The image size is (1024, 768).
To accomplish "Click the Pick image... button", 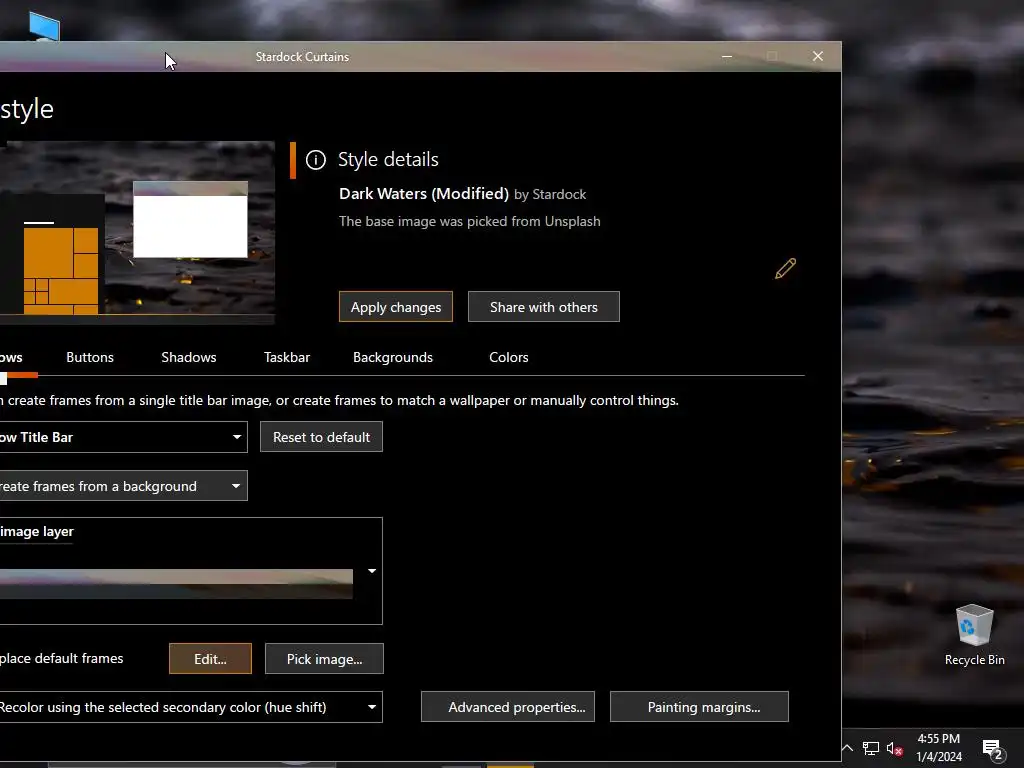I will 324,659.
